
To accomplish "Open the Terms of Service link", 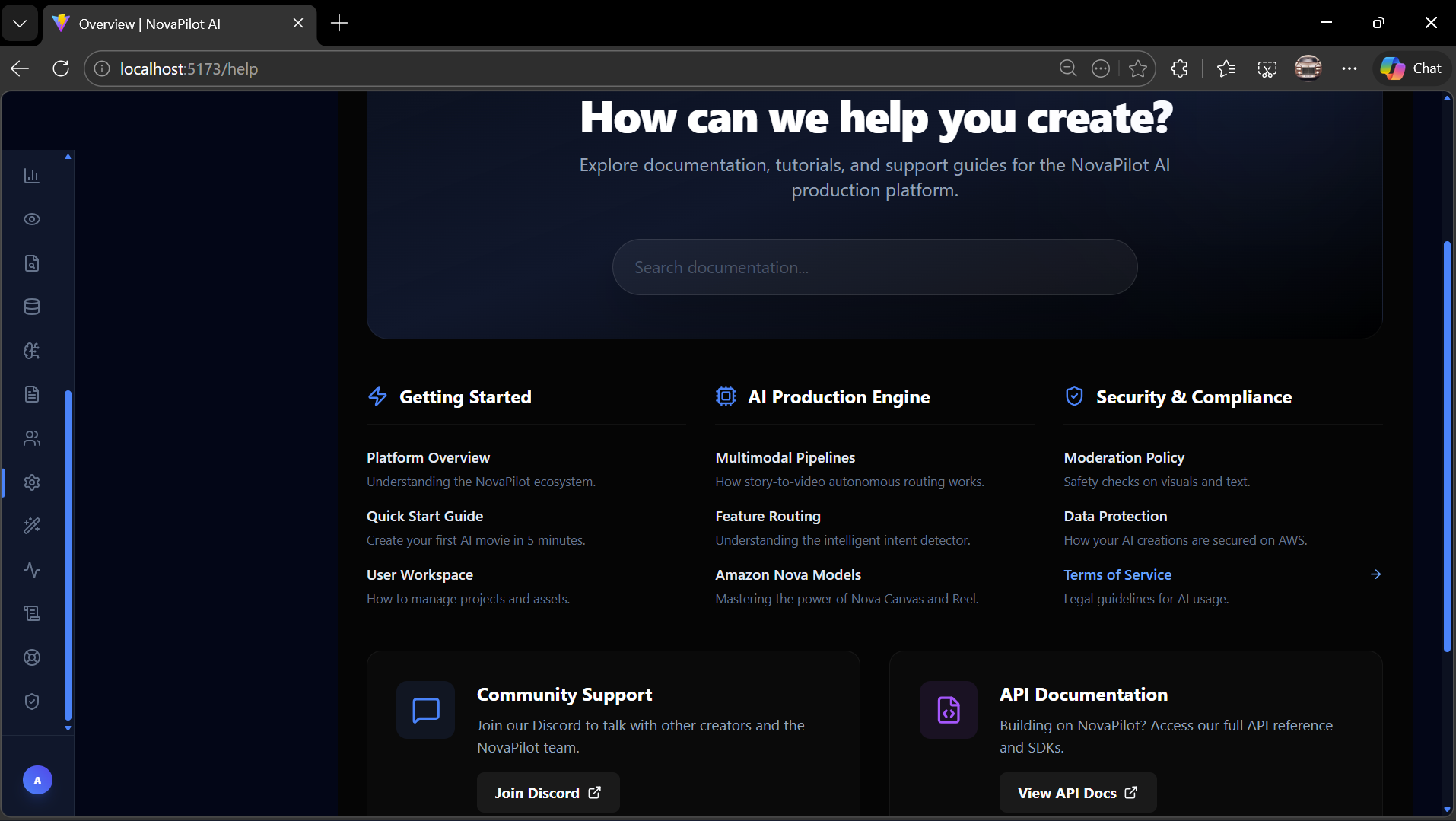I will (x=1117, y=574).
